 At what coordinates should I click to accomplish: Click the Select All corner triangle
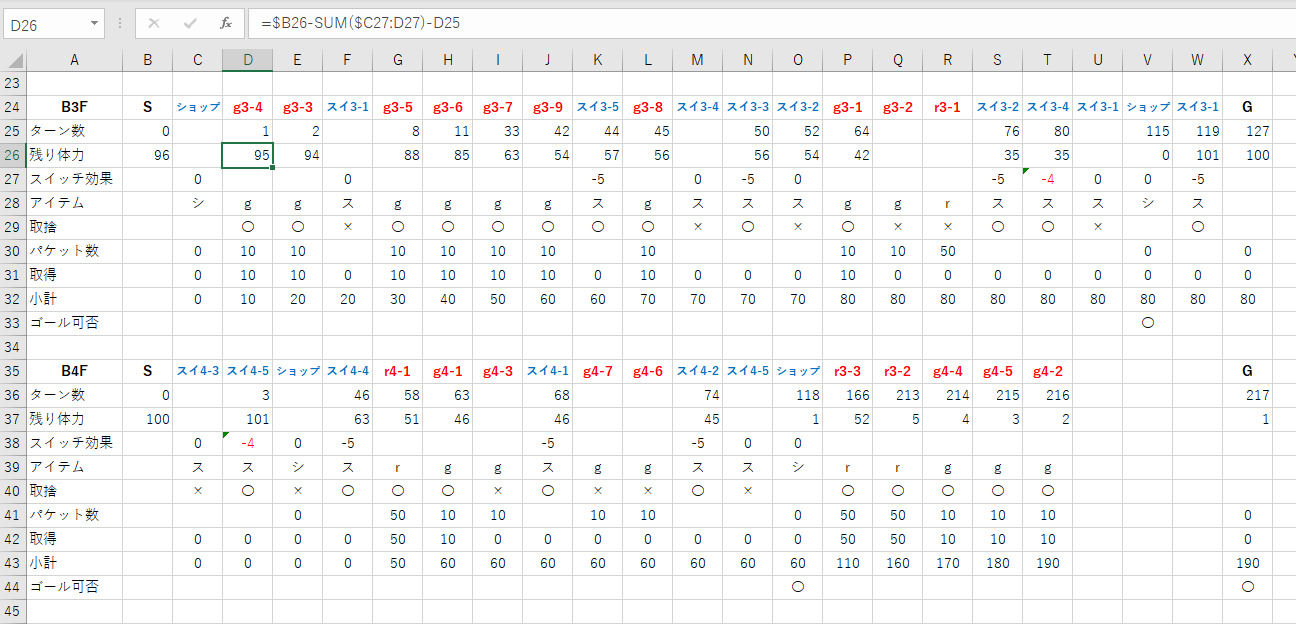[x=13, y=60]
